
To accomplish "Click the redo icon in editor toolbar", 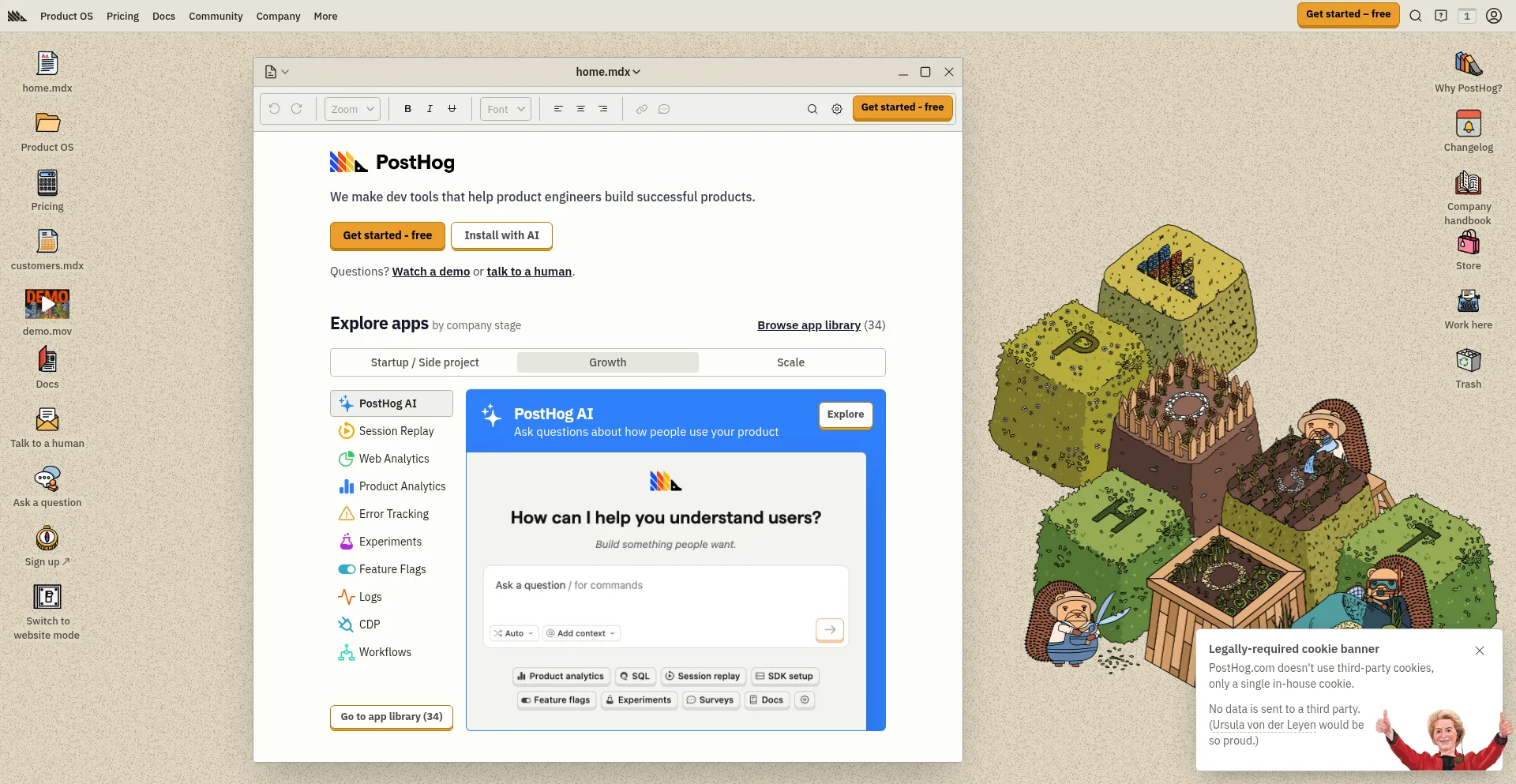I will (x=297, y=109).
